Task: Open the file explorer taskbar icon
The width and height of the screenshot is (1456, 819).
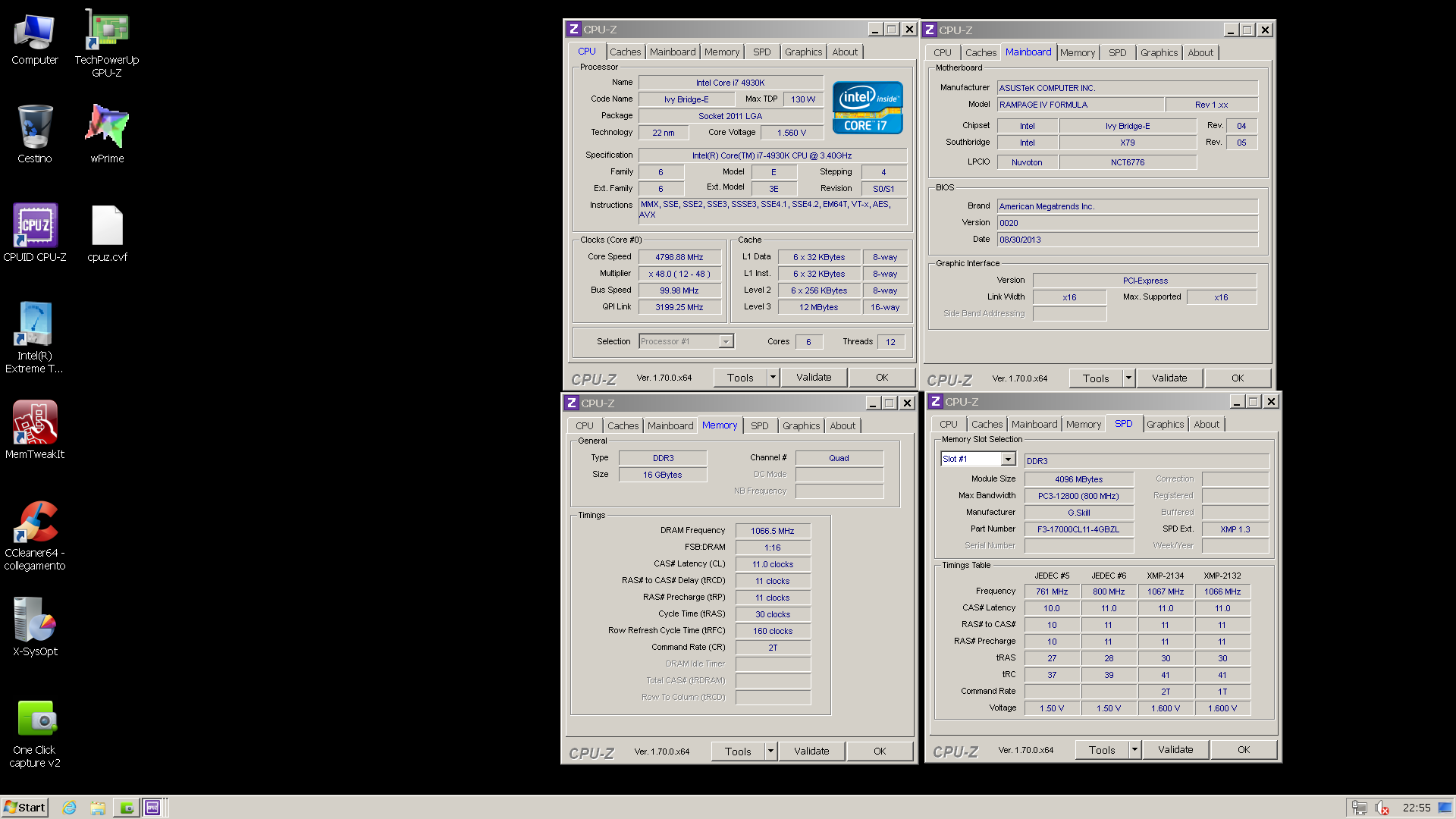Action: click(97, 808)
